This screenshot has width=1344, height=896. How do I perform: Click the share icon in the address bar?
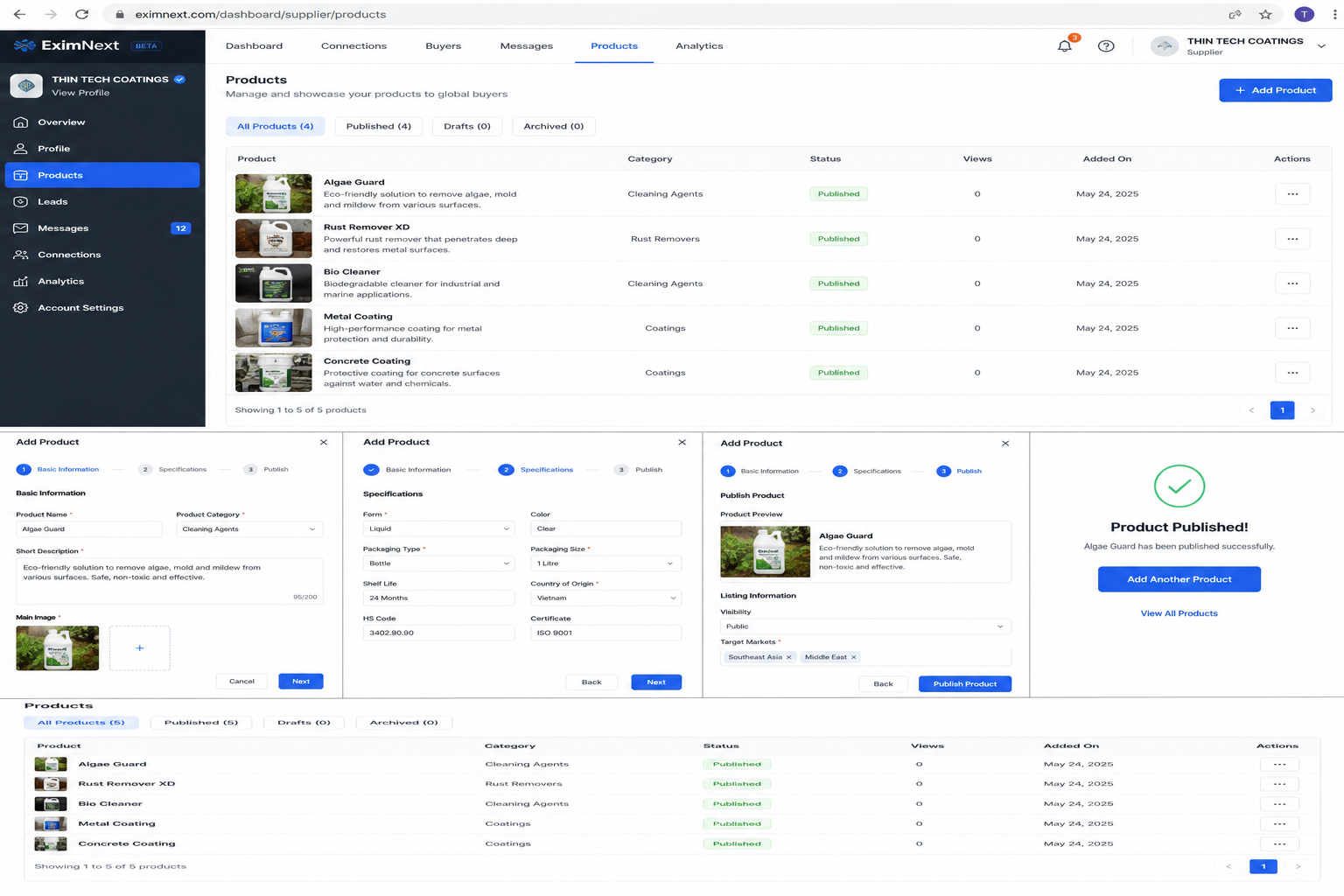(x=1235, y=14)
